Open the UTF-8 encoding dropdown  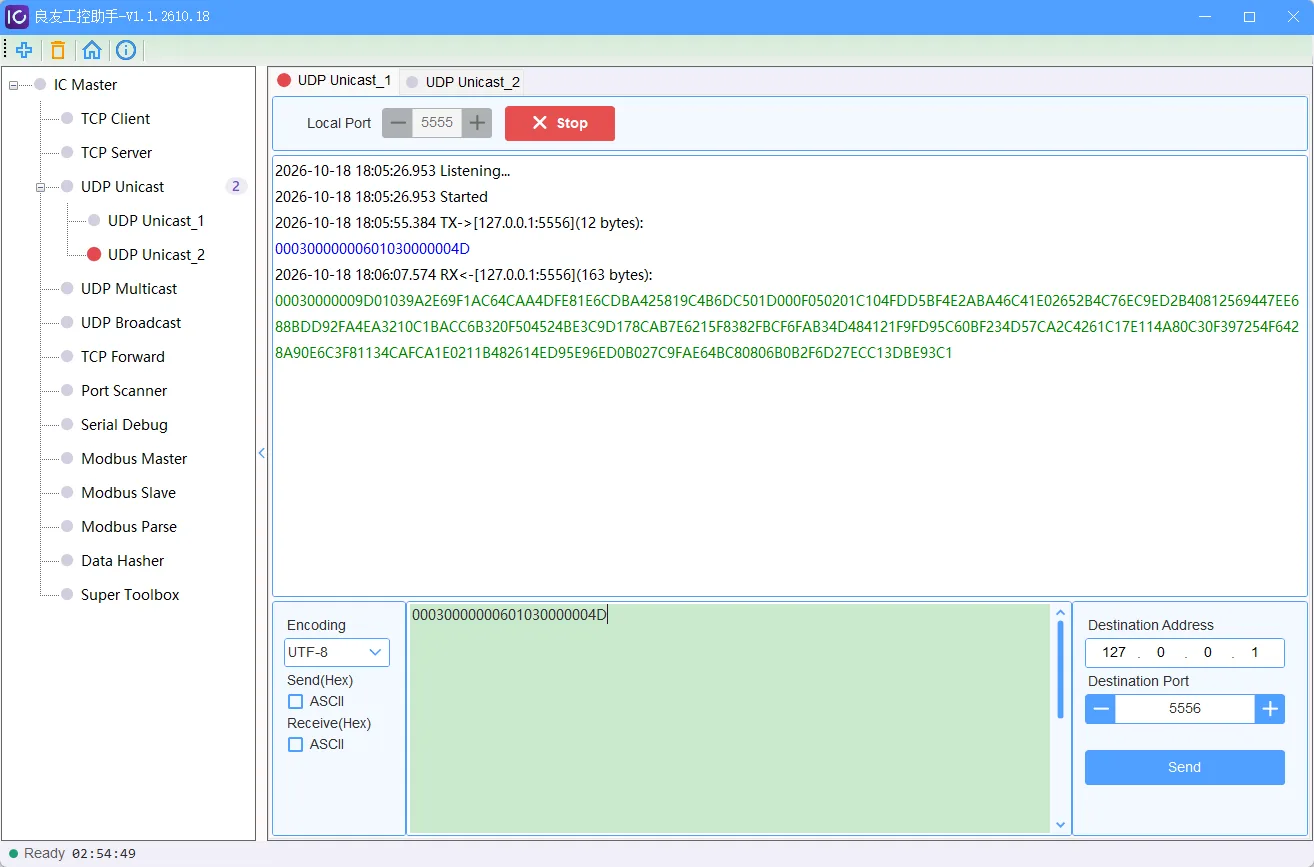click(336, 652)
